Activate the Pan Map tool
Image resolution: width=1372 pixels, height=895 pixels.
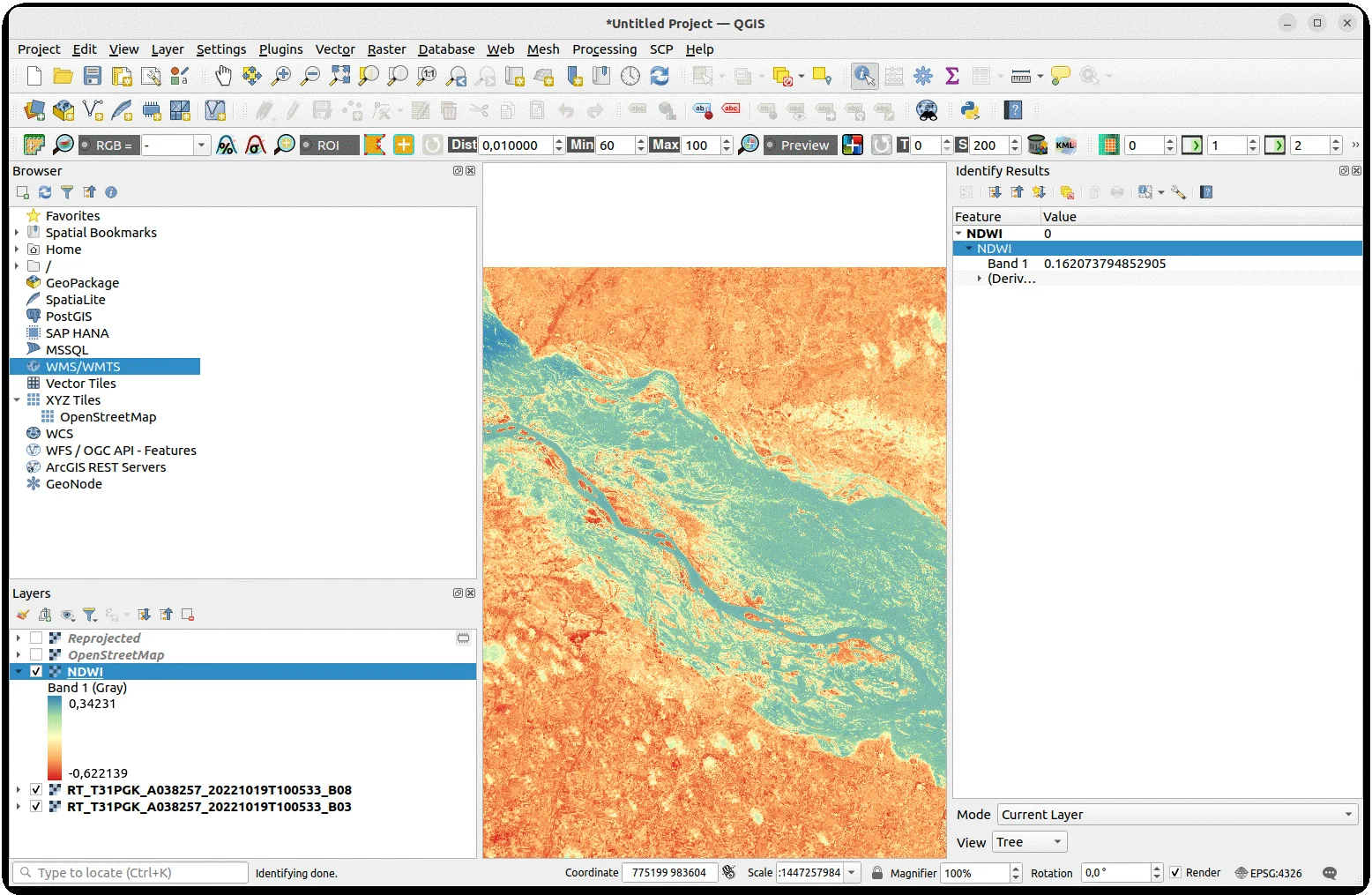[223, 76]
